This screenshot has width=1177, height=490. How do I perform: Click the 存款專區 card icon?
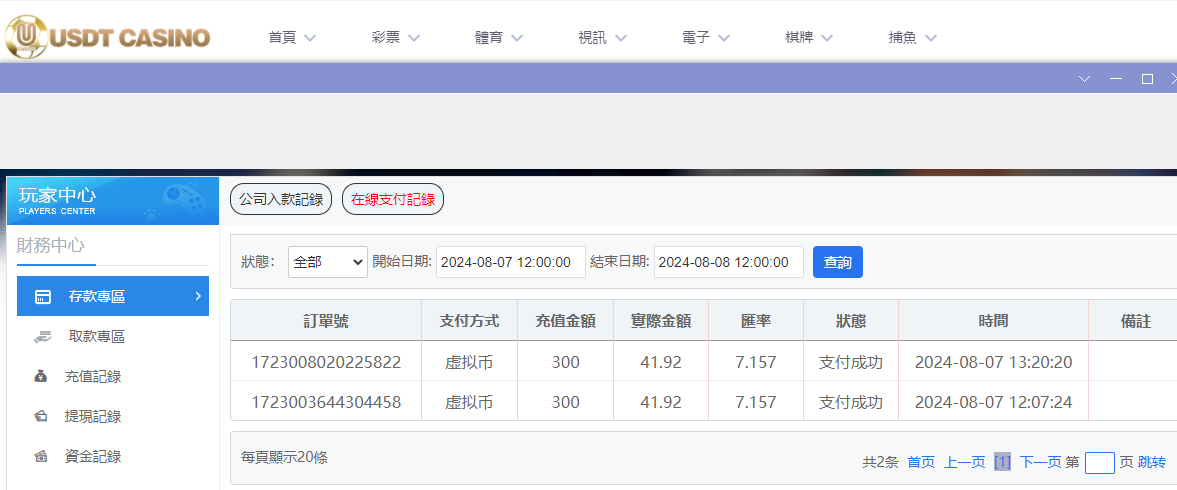coord(43,297)
